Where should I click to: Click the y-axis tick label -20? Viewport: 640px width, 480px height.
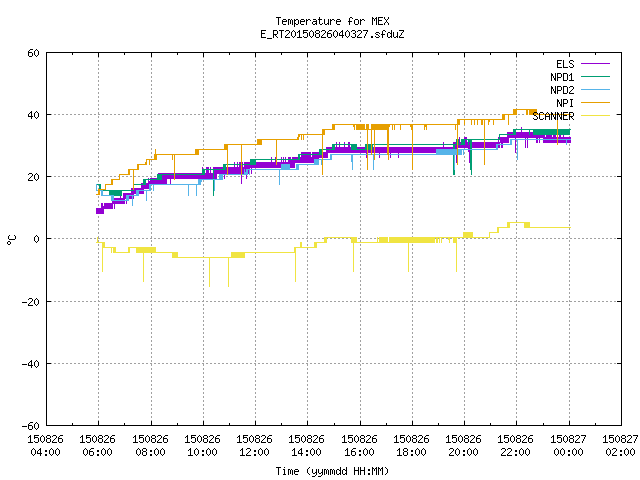coord(31,302)
